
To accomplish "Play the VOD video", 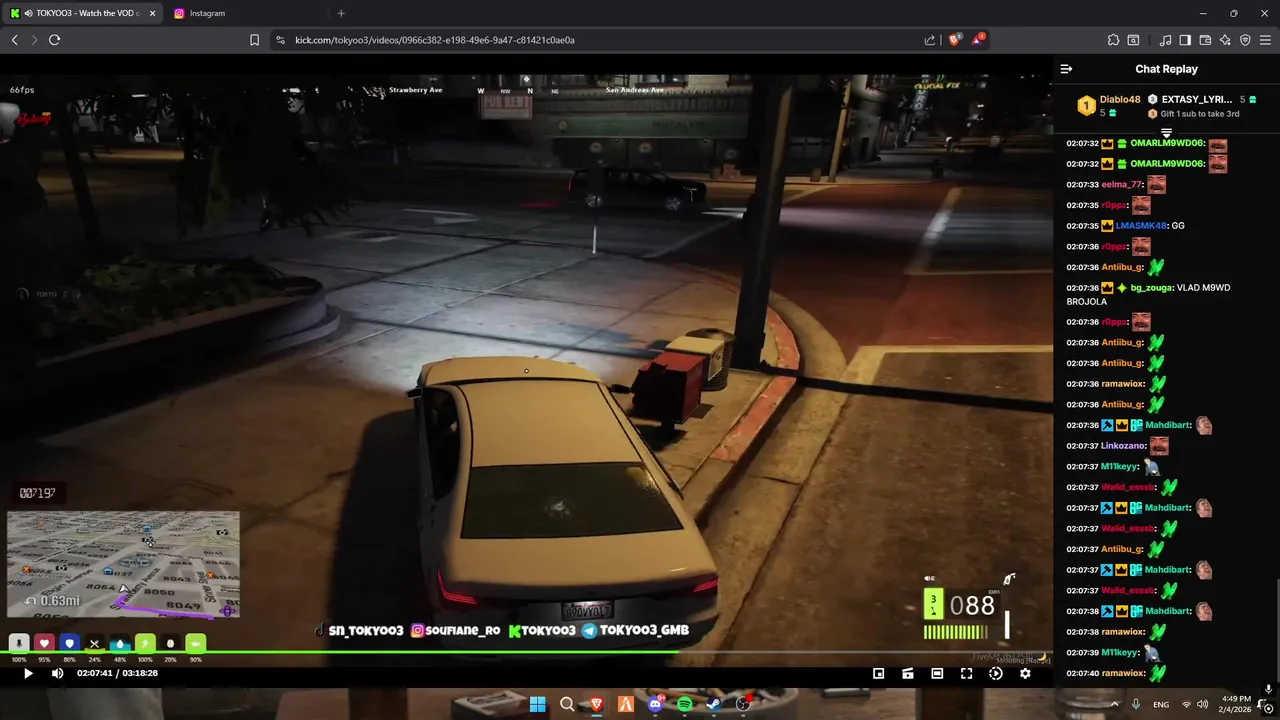I will coord(28,674).
